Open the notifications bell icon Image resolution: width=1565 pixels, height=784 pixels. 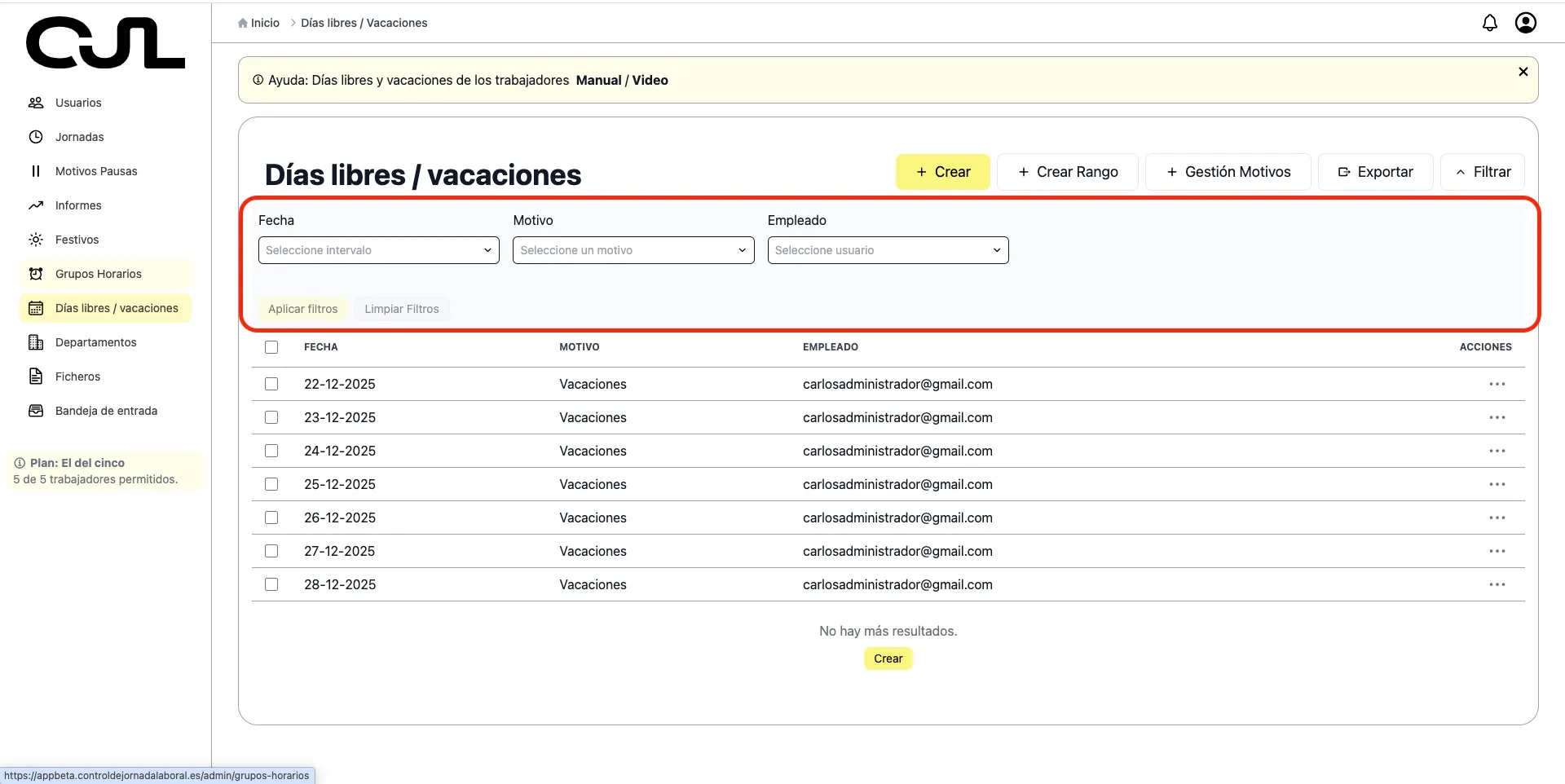[1489, 23]
